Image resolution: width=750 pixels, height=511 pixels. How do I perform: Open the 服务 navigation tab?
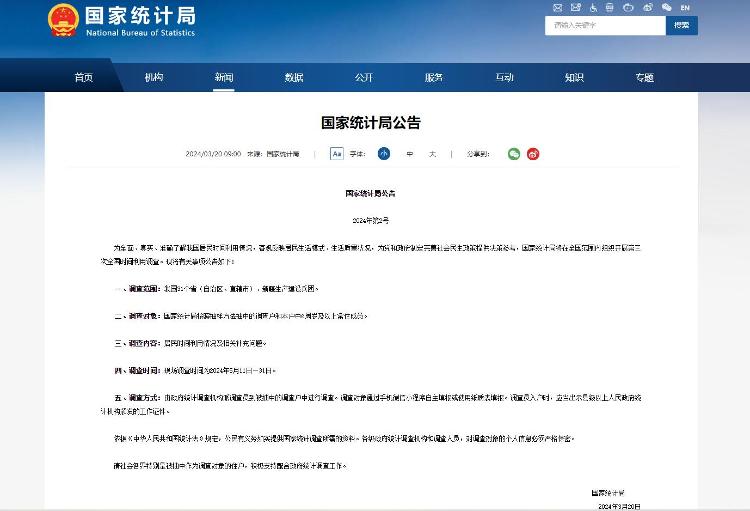(434, 77)
